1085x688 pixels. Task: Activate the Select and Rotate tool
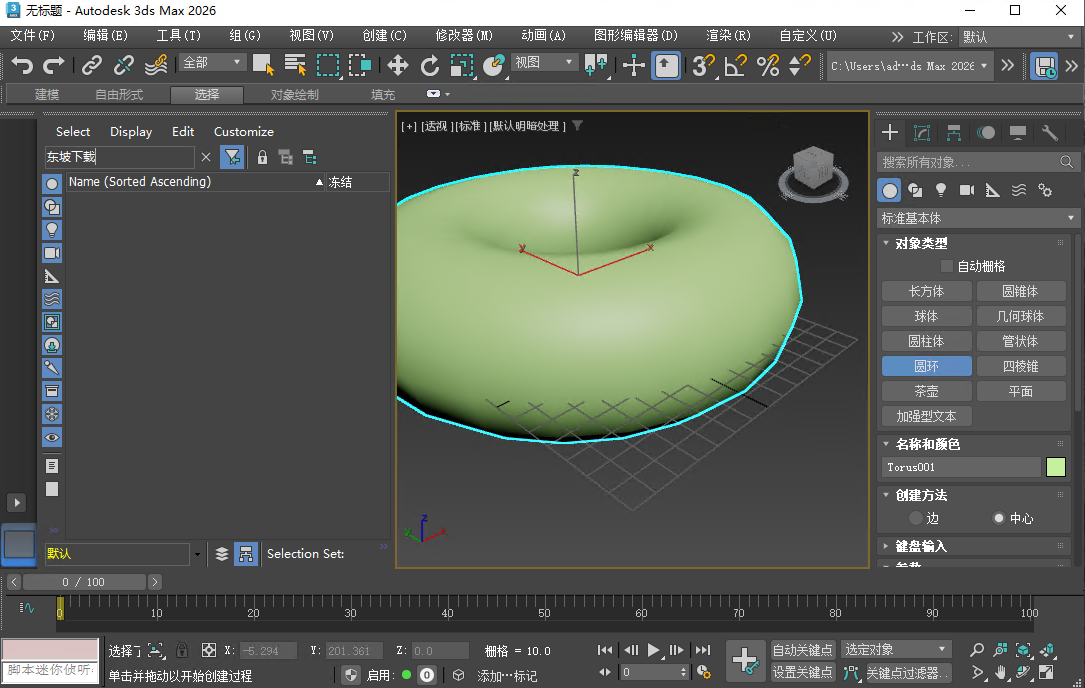[430, 63]
